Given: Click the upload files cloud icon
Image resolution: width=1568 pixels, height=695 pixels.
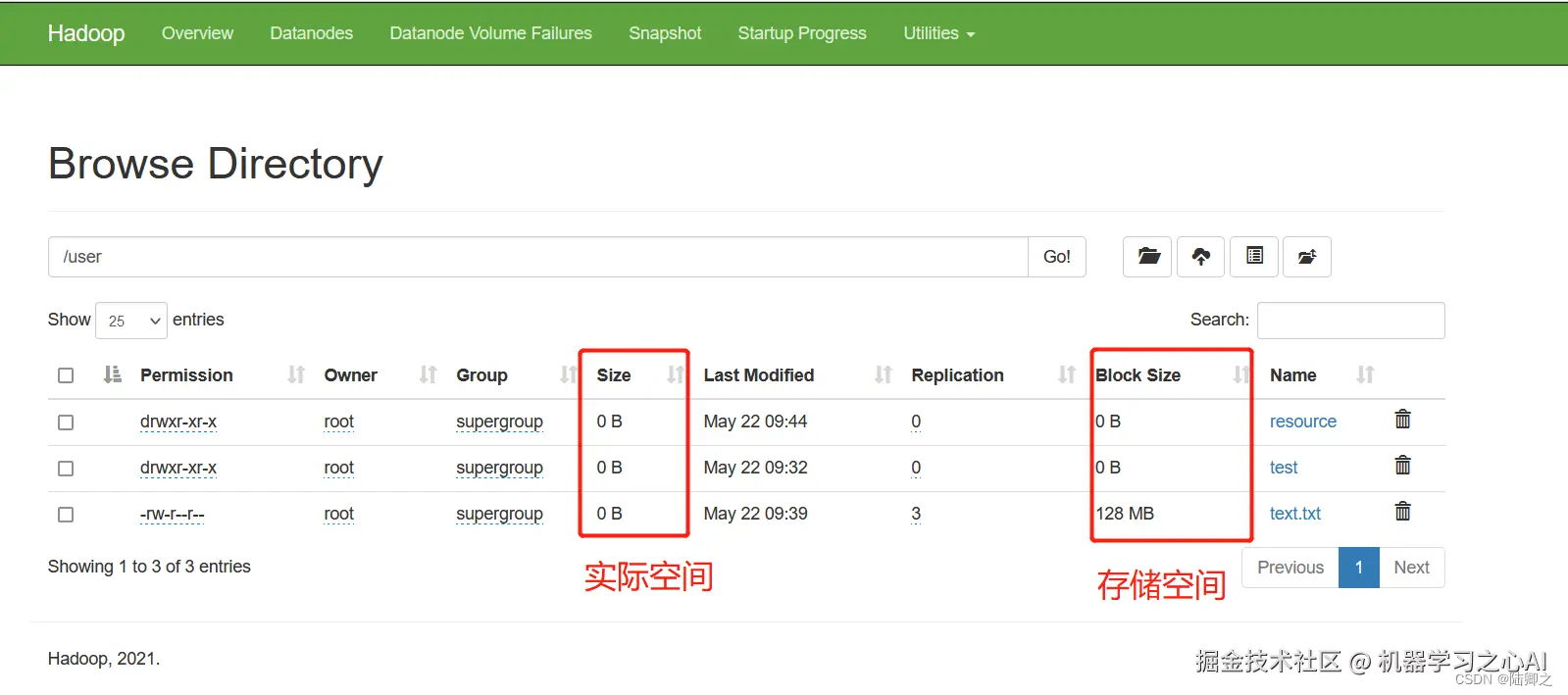Looking at the screenshot, I should point(1200,257).
